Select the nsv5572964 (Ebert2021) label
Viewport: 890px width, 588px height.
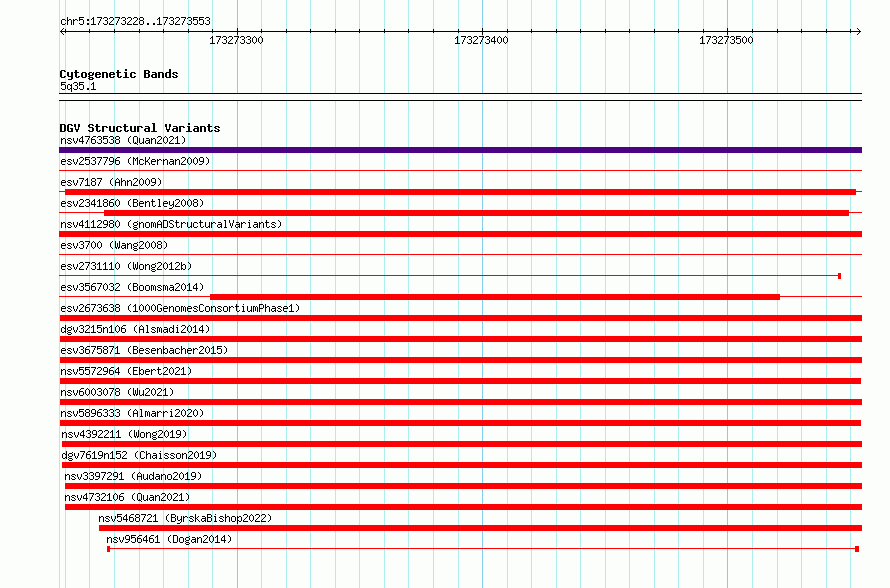tap(126, 371)
